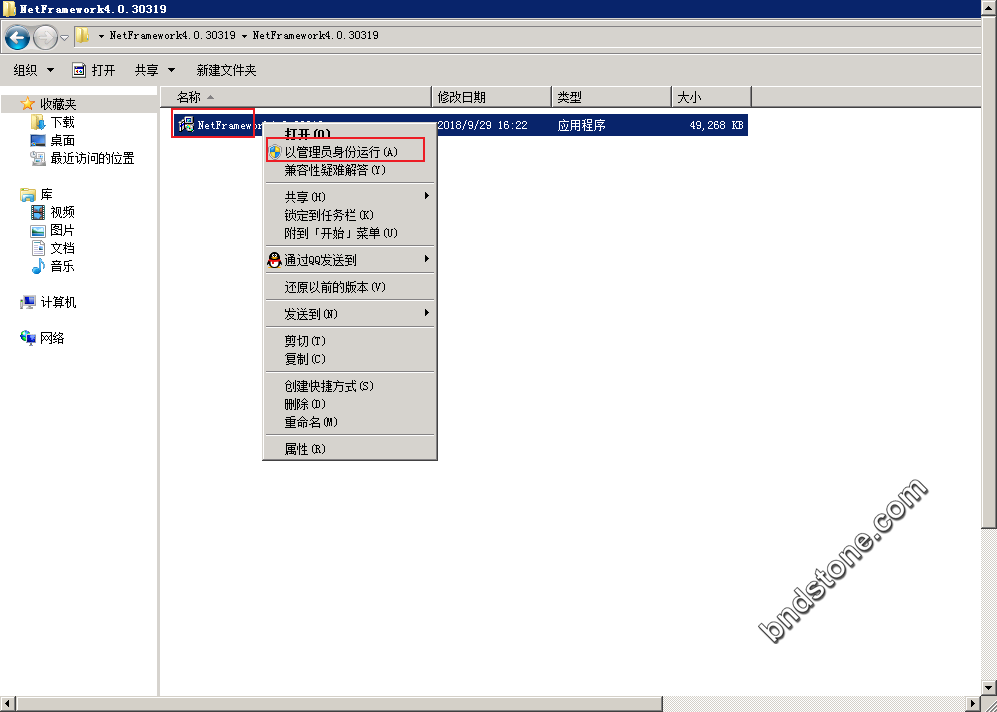Select the 下载 folder icon
Viewport: 997px width, 712px height.
(38, 122)
